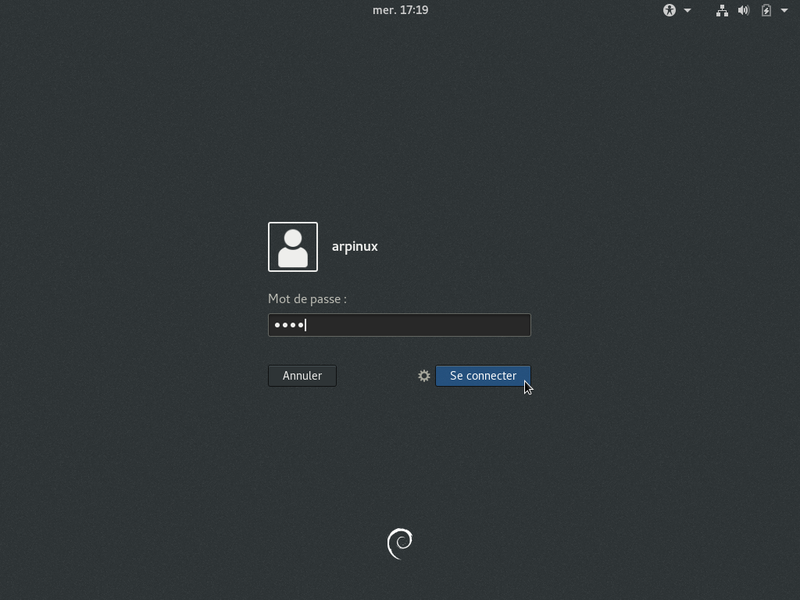
Task: Click the empty top bar left of the clock
Action: click(x=200, y=10)
